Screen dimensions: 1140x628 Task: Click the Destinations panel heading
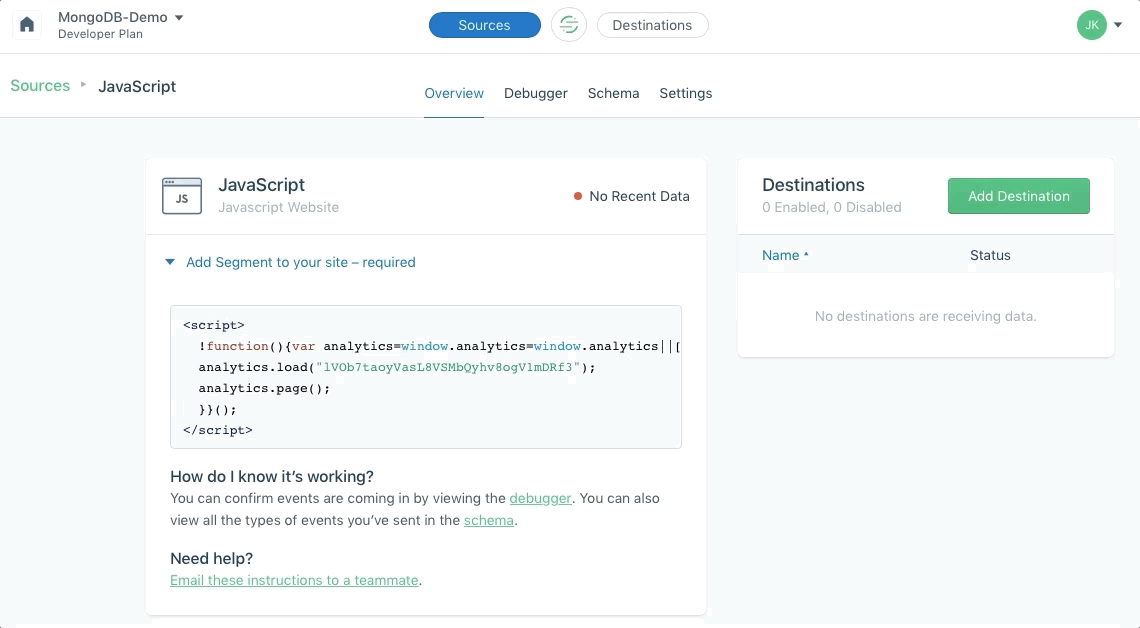[813, 185]
